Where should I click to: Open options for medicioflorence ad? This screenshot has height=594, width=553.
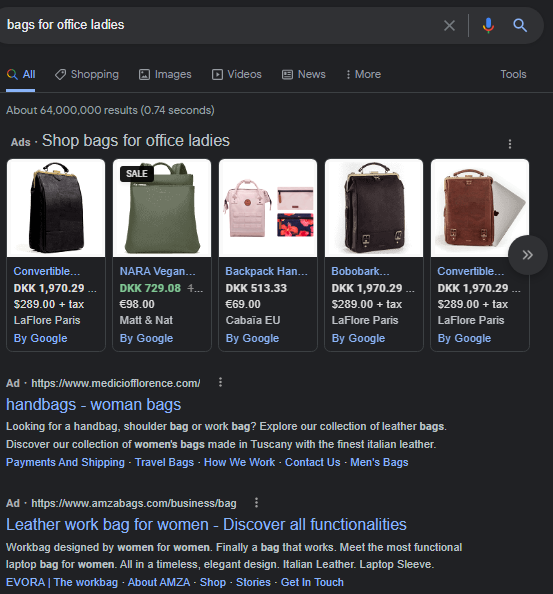click(x=220, y=382)
